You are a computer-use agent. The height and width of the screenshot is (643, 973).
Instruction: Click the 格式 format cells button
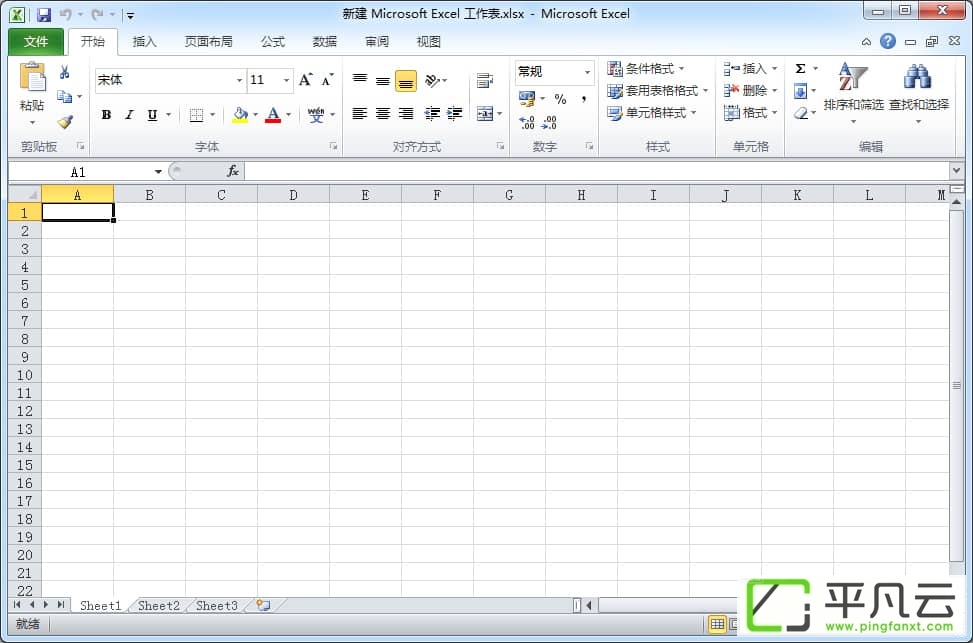tap(750, 113)
